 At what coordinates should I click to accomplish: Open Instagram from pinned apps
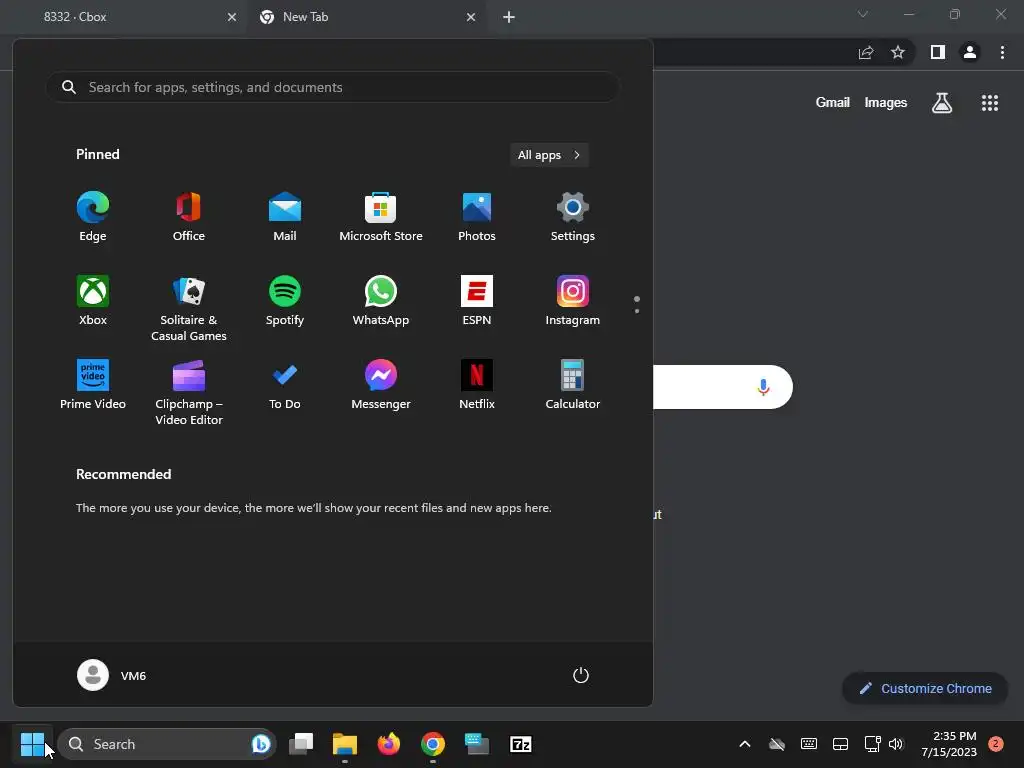(573, 300)
